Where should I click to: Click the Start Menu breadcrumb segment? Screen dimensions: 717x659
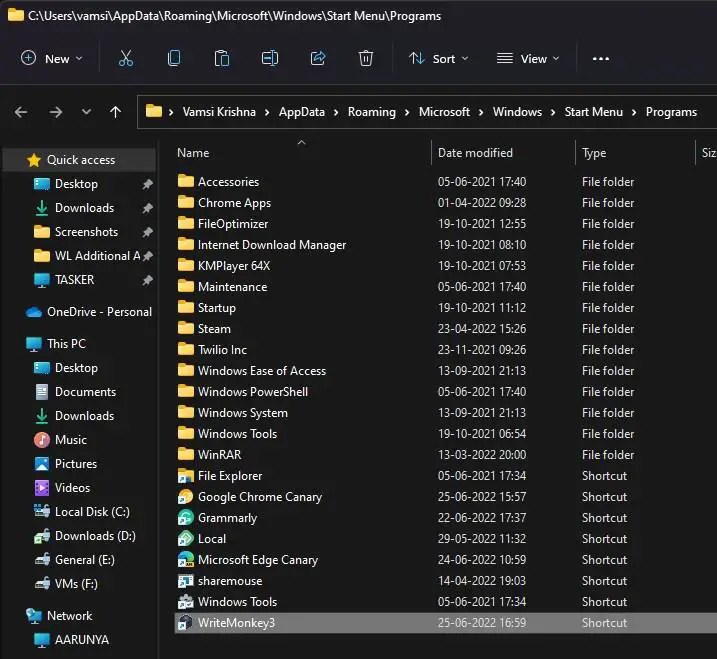593,112
